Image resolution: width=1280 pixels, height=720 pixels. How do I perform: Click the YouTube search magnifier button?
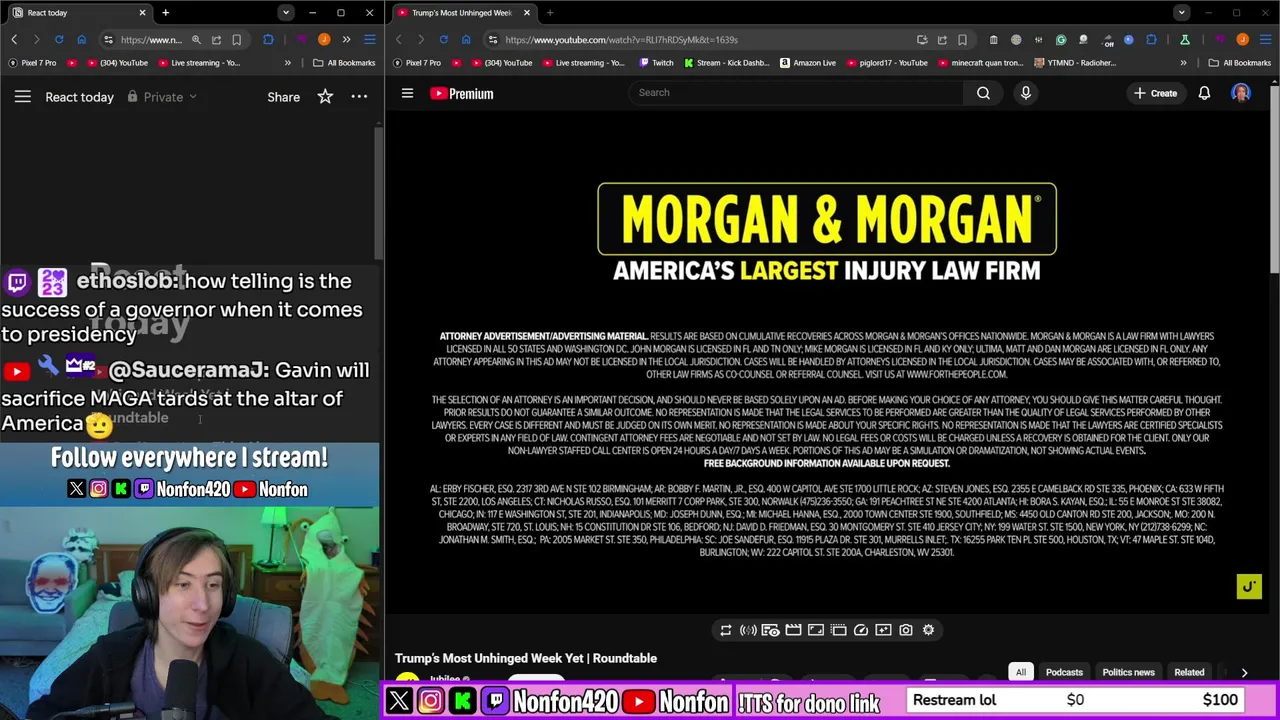983,93
